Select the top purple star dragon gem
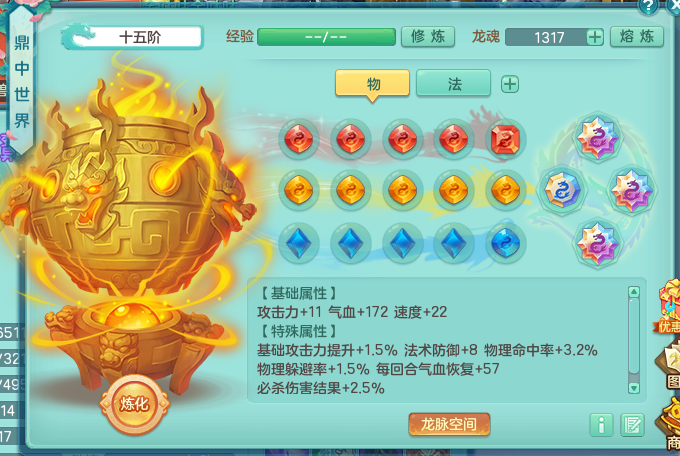 (598, 138)
